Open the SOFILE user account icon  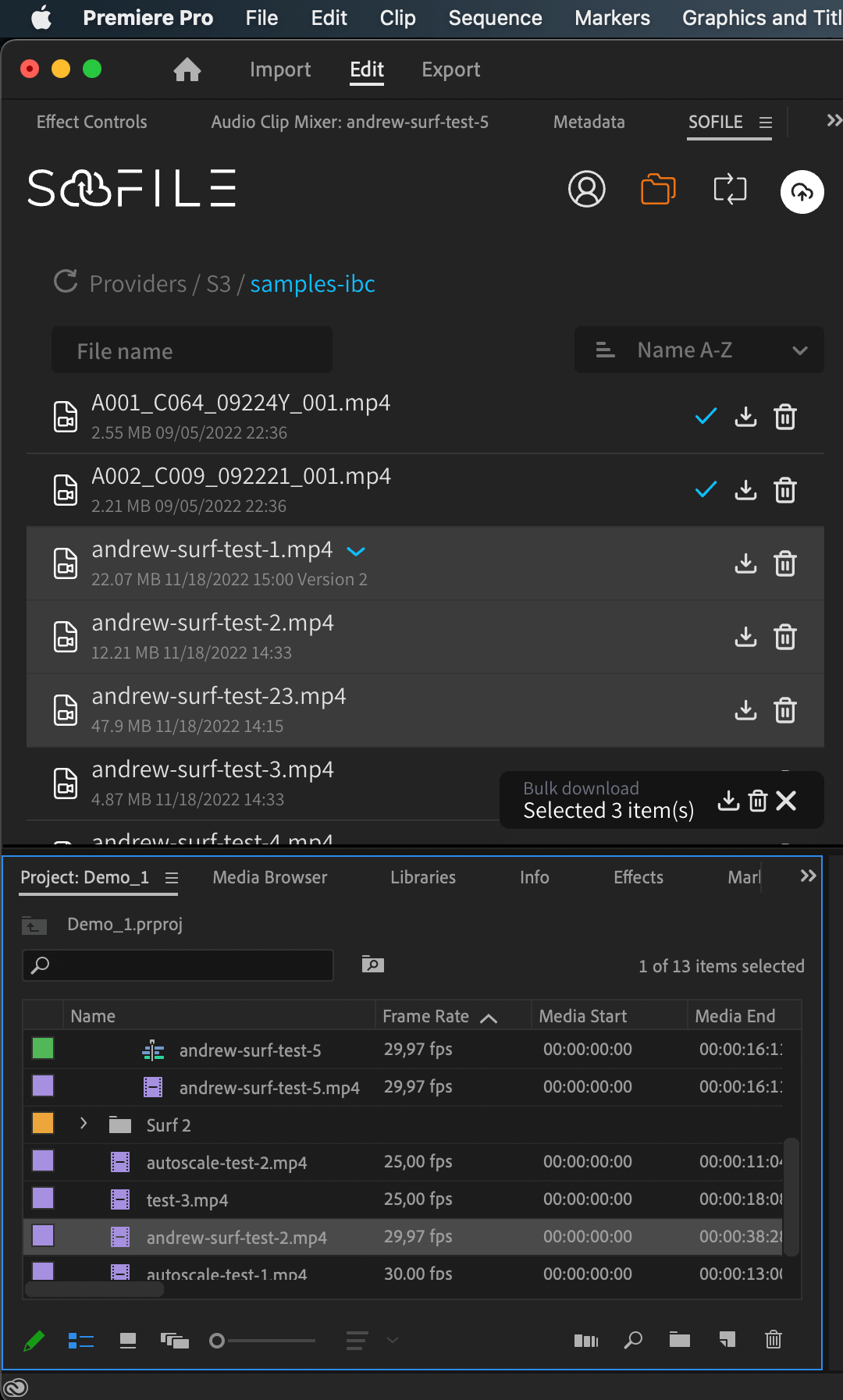click(586, 190)
